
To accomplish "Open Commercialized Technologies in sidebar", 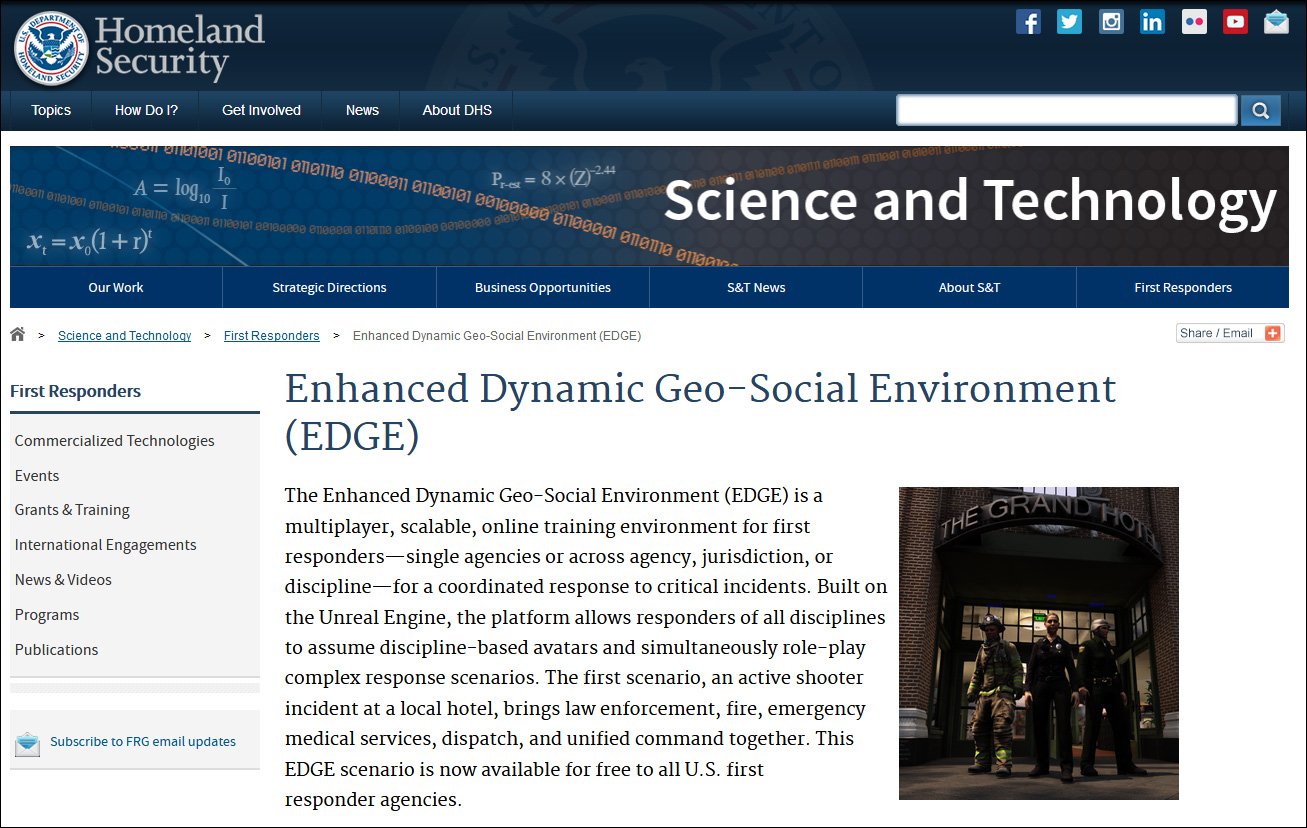I will [115, 441].
